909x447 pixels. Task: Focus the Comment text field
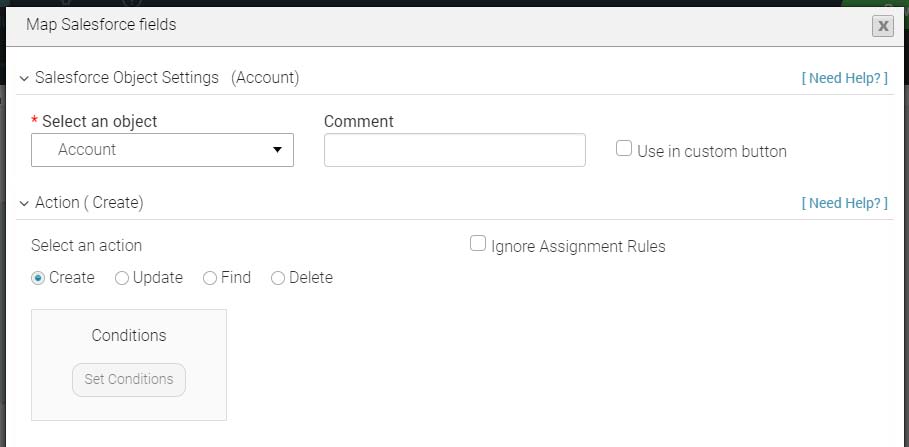(454, 150)
